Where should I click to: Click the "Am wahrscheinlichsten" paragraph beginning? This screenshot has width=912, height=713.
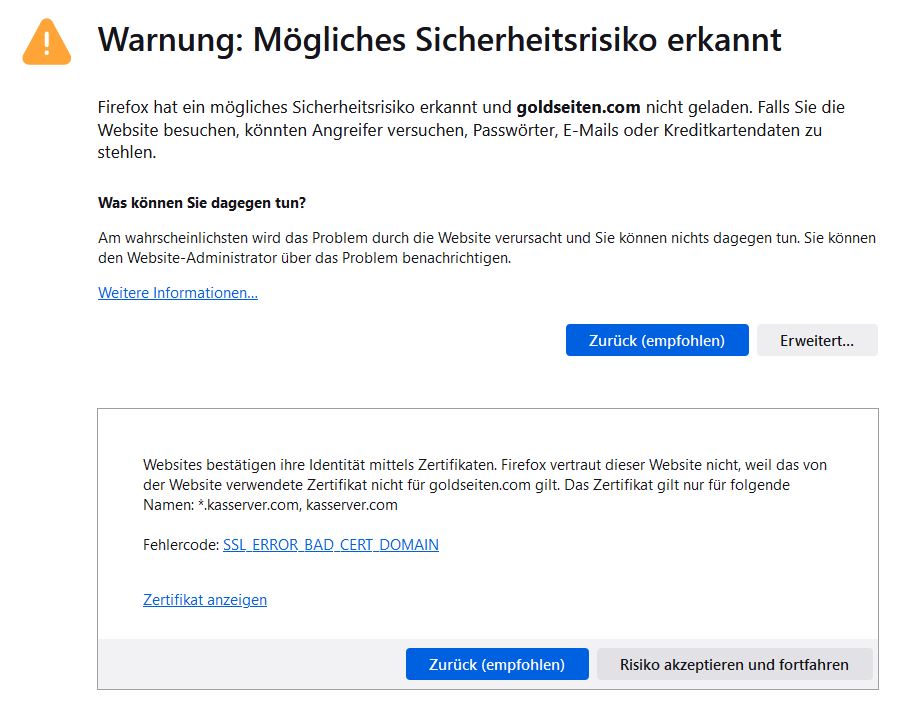(170, 238)
